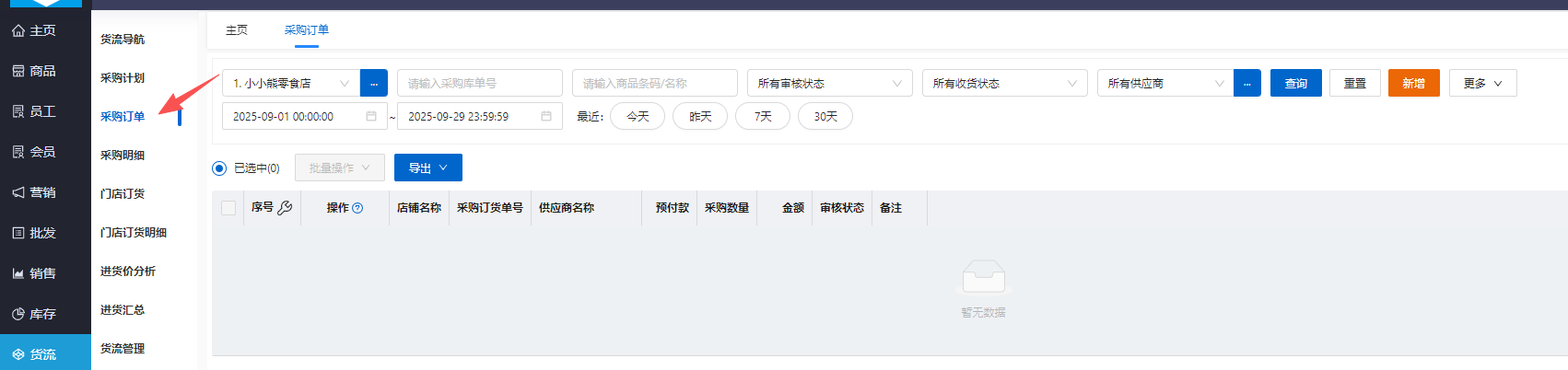Open the 销售 sales chart icon
This screenshot has height=370, width=1568.
click(18, 274)
